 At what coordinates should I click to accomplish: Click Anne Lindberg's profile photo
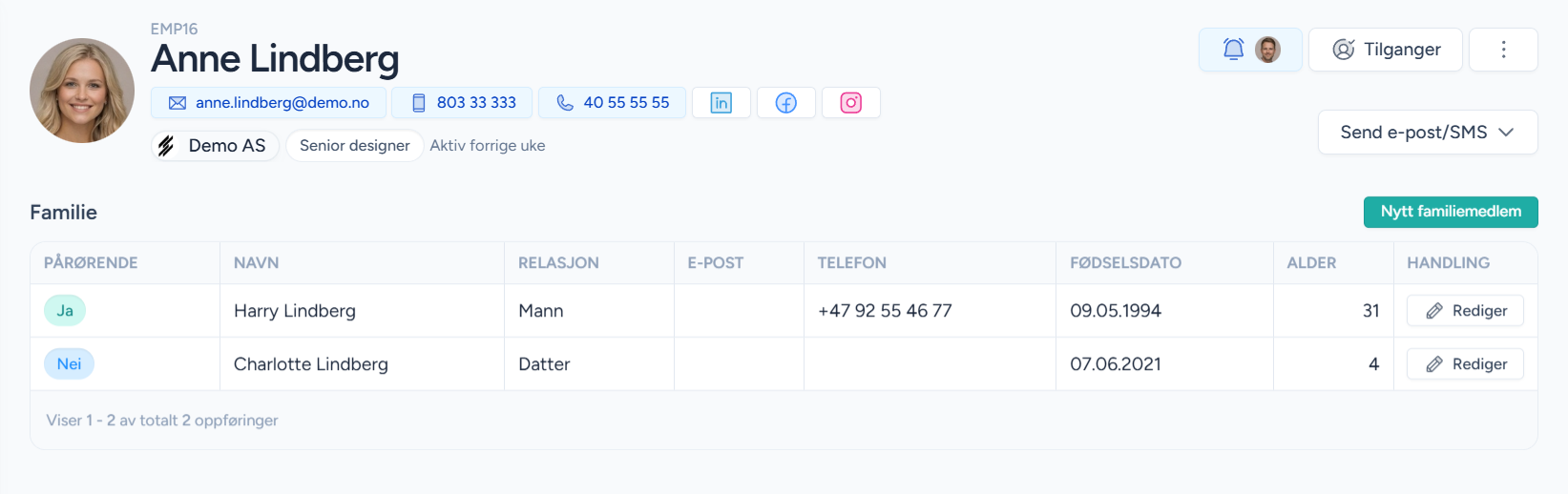click(82, 91)
